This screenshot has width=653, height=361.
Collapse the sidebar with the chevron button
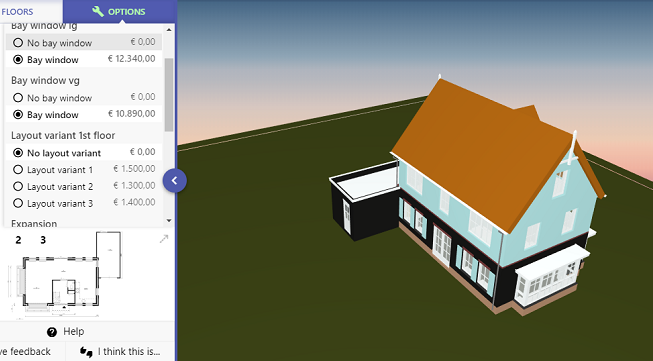coord(174,180)
